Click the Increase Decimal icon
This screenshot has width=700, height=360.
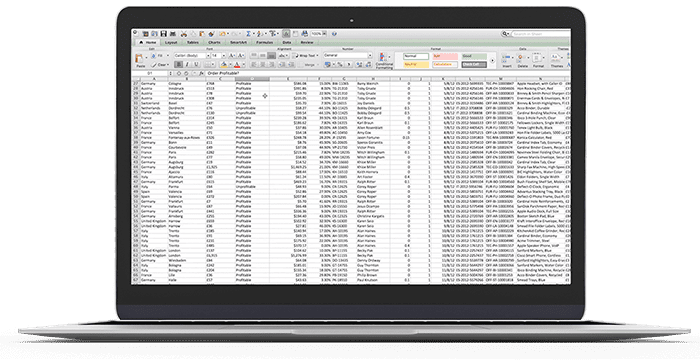tap(359, 65)
